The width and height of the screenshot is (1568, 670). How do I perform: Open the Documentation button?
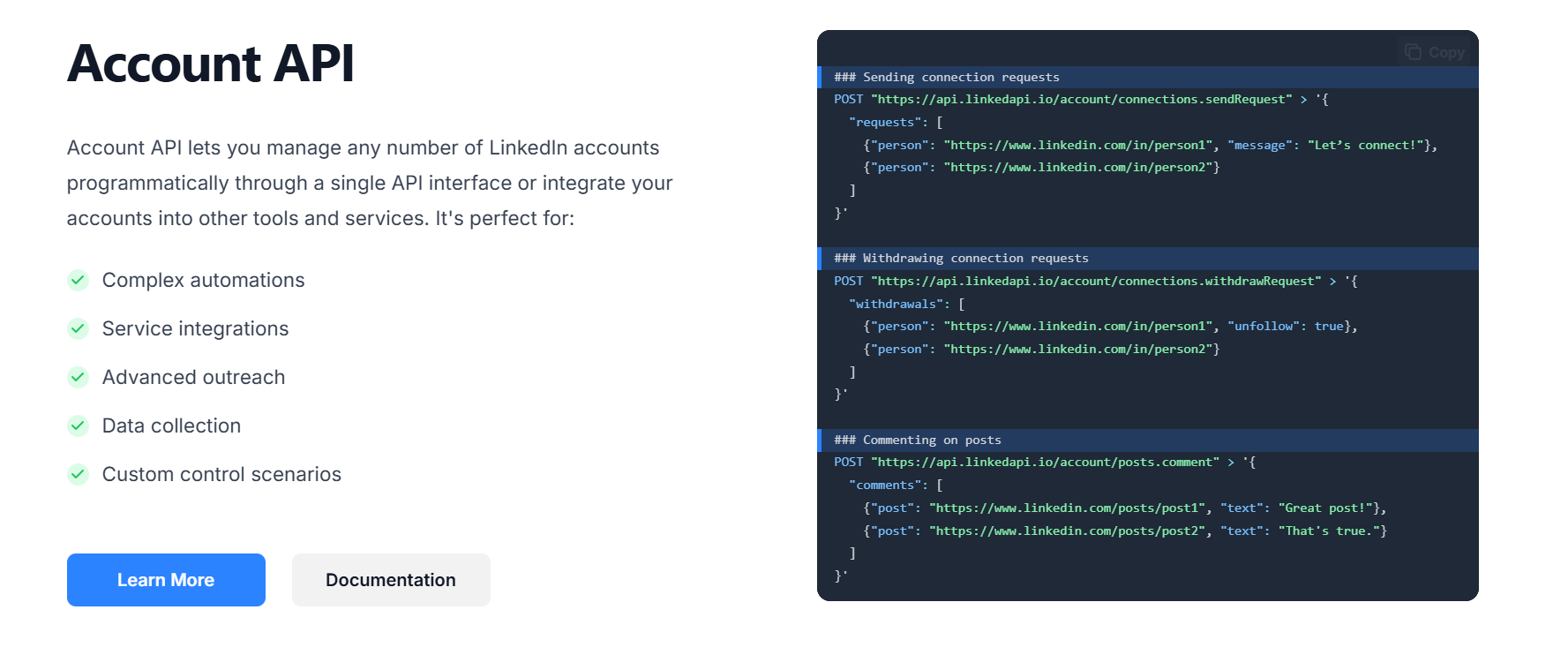coord(391,580)
